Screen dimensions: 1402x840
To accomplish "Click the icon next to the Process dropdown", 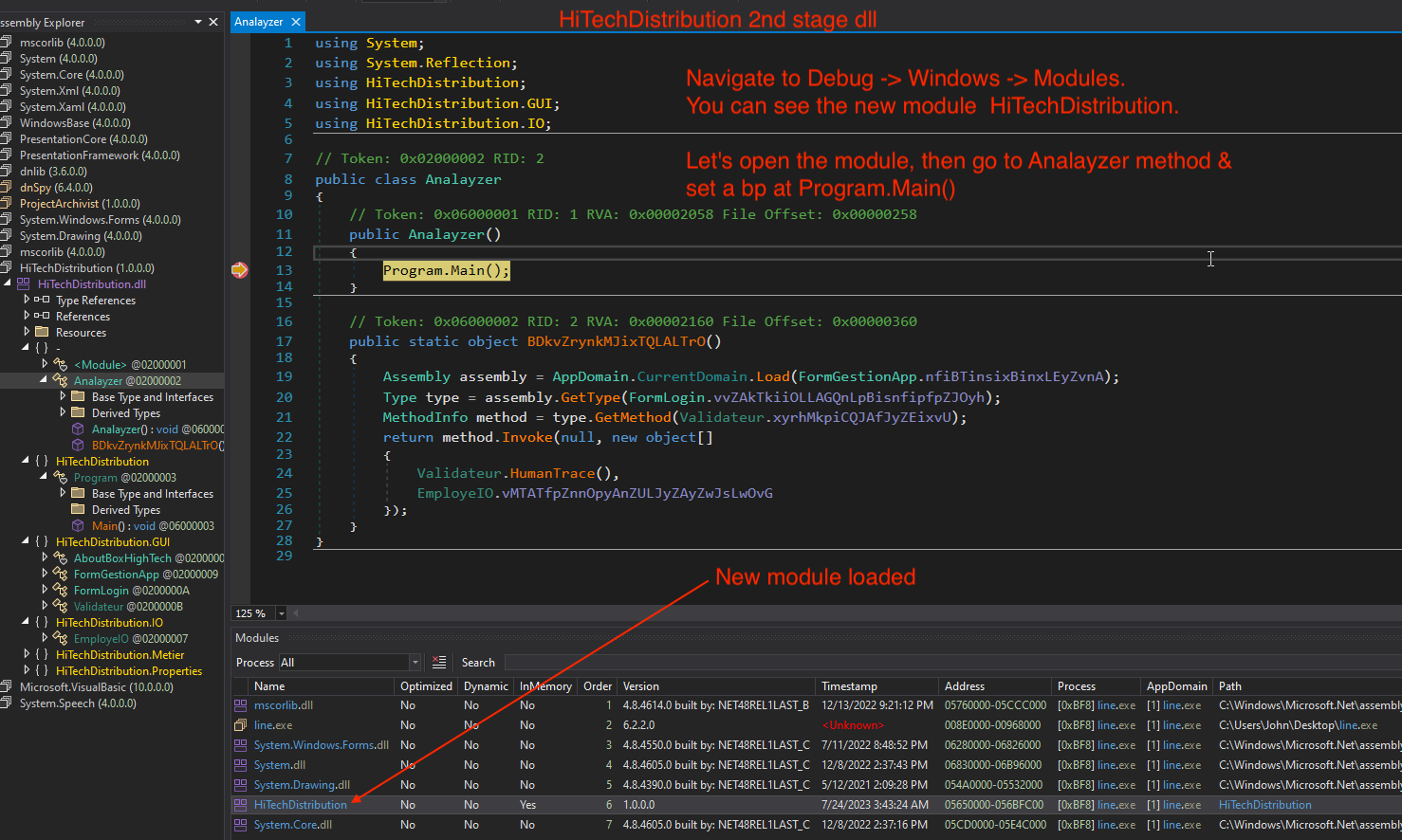I will pyautogui.click(x=438, y=662).
